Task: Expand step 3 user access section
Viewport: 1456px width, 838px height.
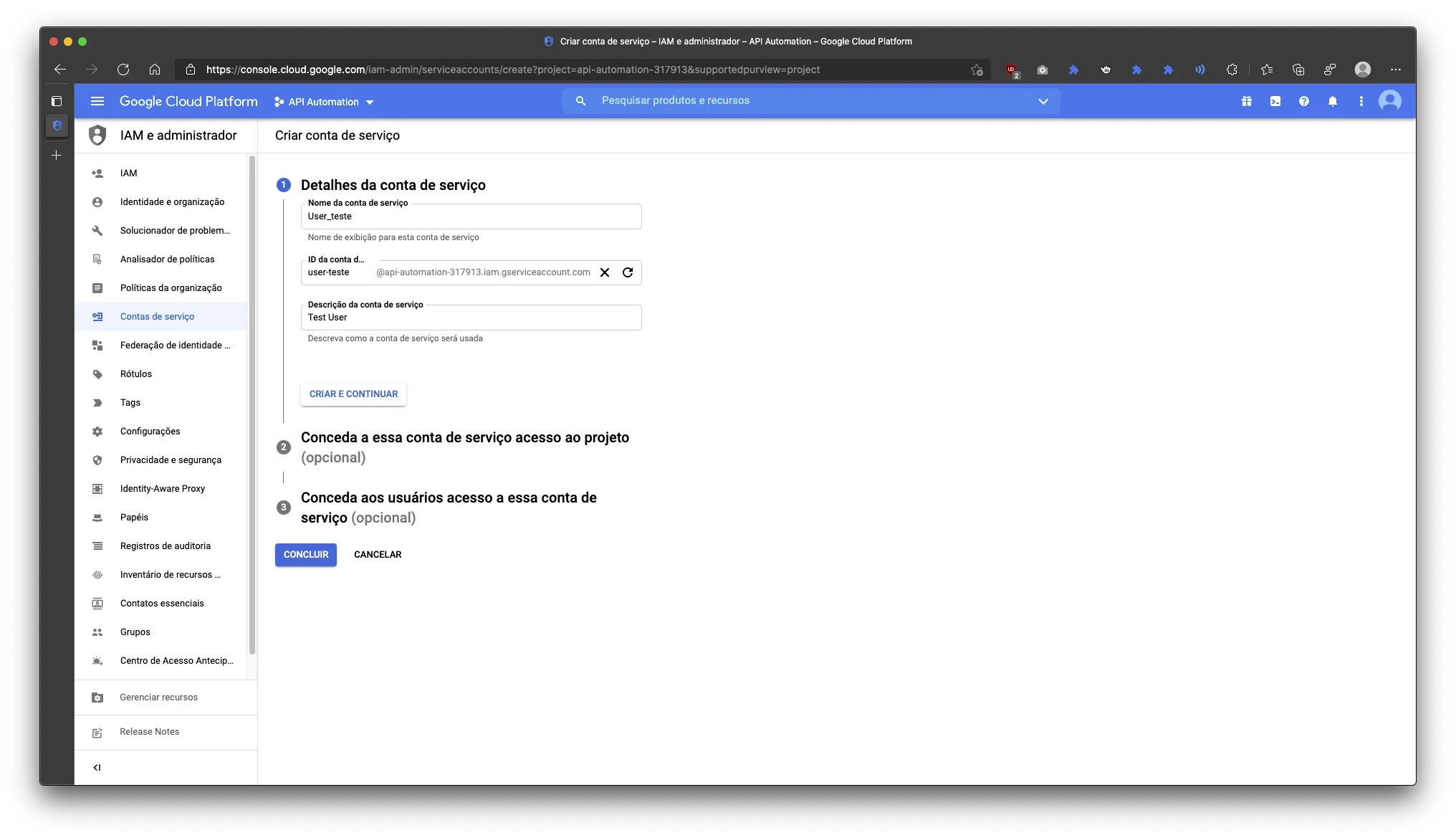Action: click(x=449, y=508)
